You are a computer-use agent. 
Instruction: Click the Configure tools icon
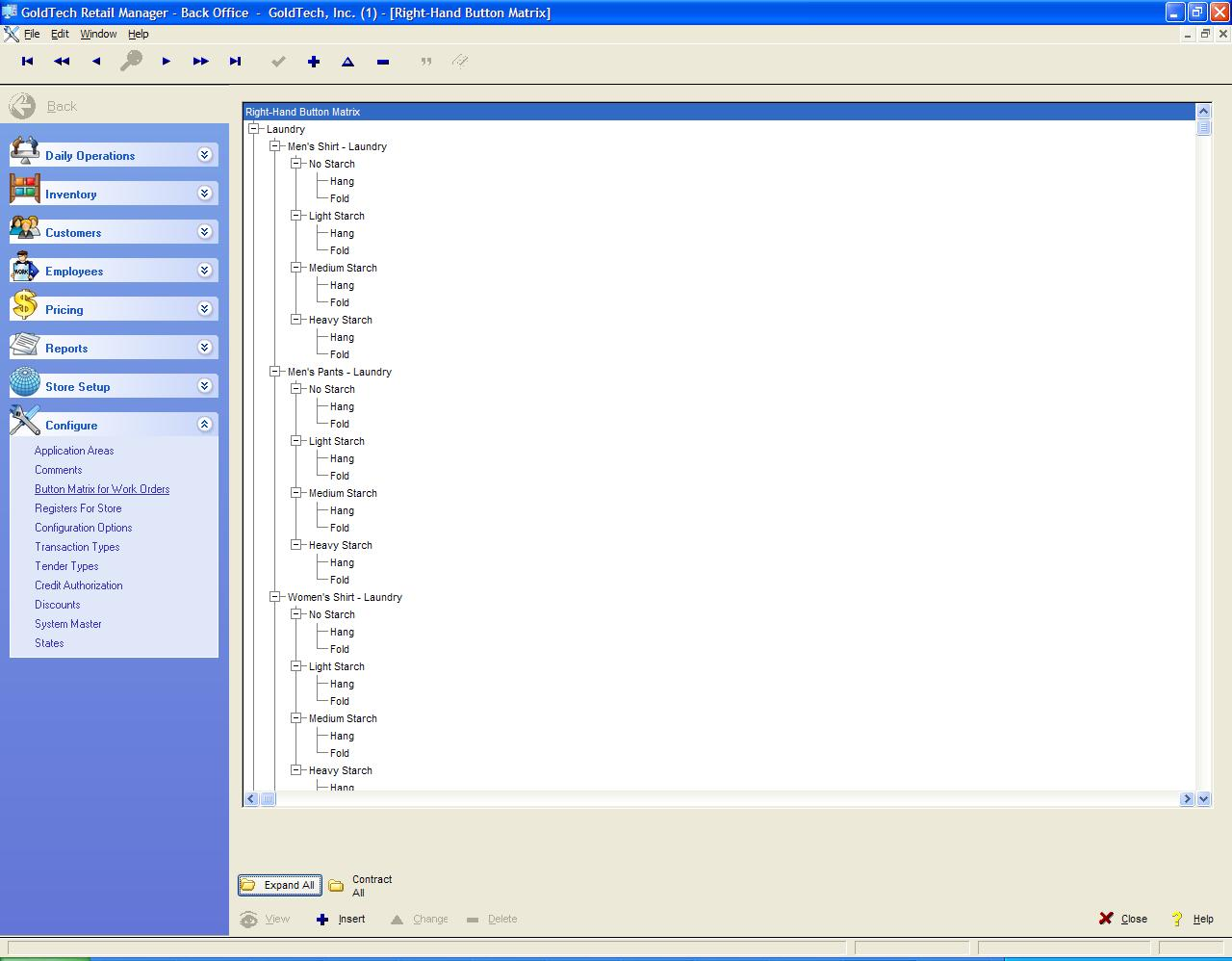coord(23,423)
